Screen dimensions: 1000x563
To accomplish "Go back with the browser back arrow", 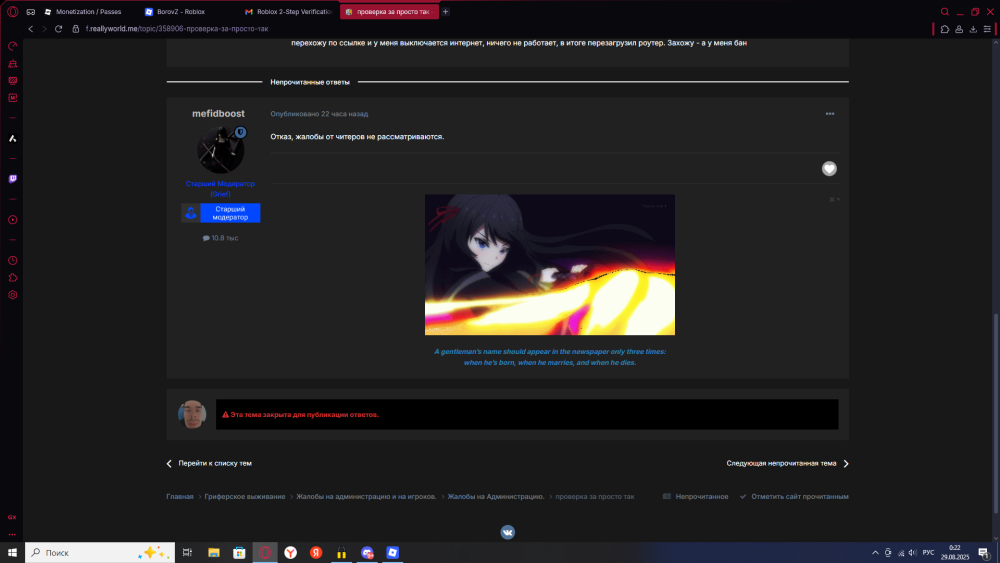I will [31, 29].
